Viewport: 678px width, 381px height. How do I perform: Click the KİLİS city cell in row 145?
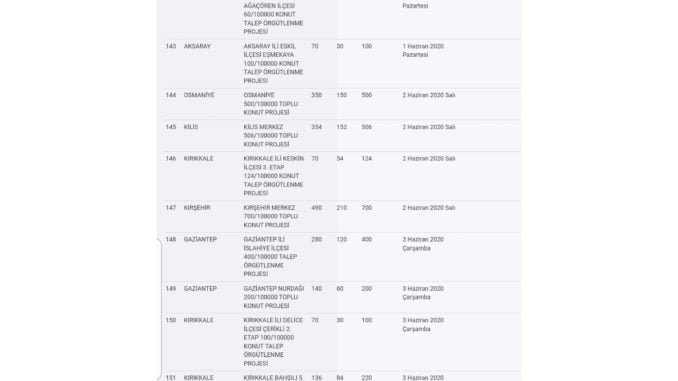[191, 127]
